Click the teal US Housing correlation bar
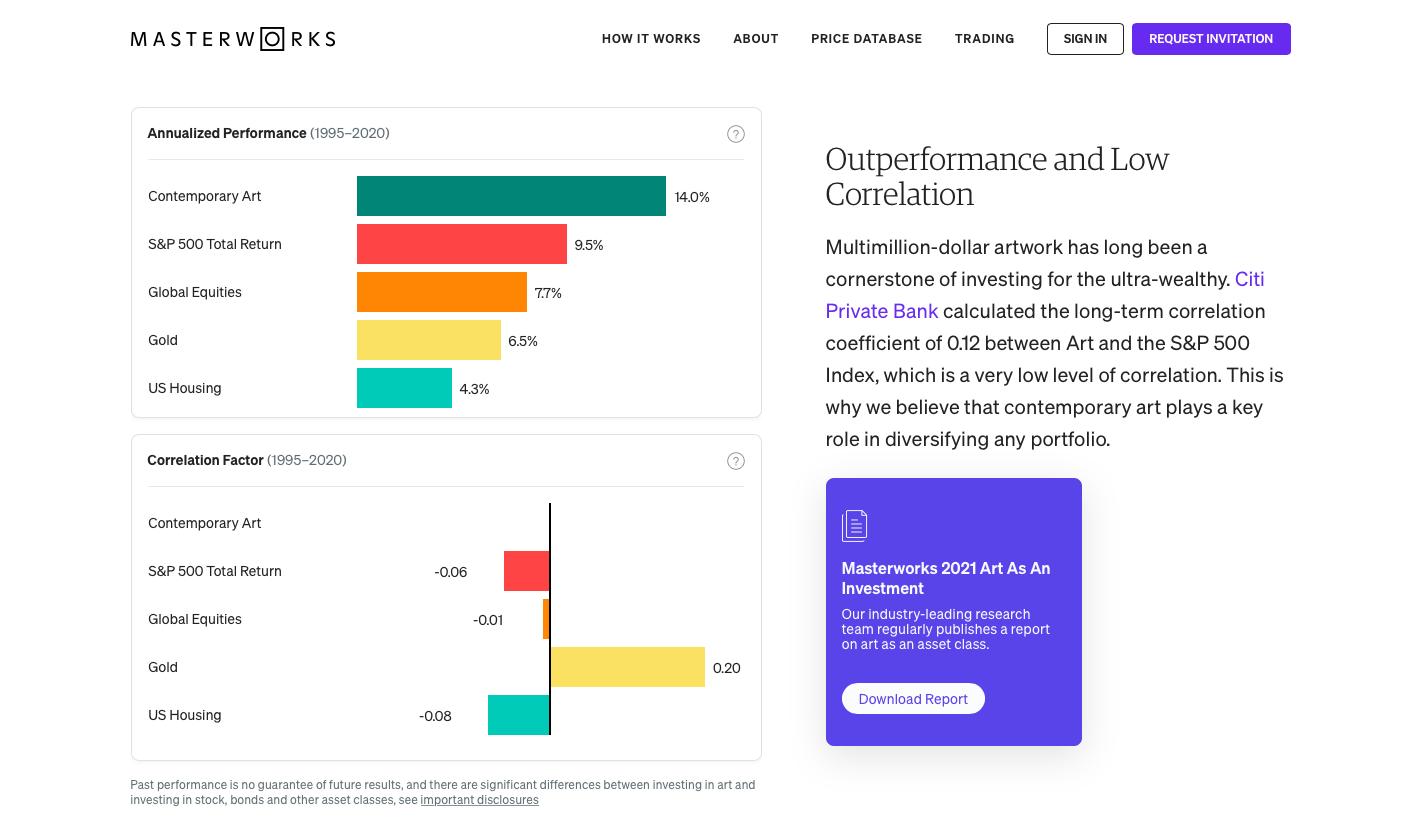 click(518, 715)
